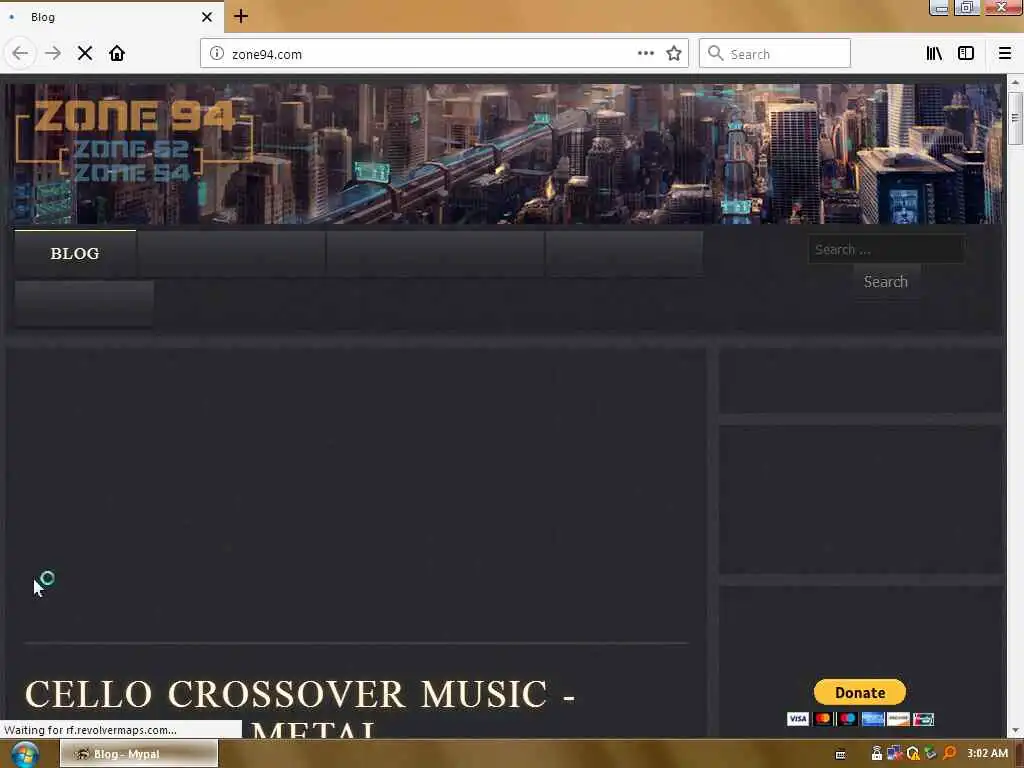Select Blog - Mypal taskbar button
This screenshot has width=1024, height=768.
click(139, 754)
